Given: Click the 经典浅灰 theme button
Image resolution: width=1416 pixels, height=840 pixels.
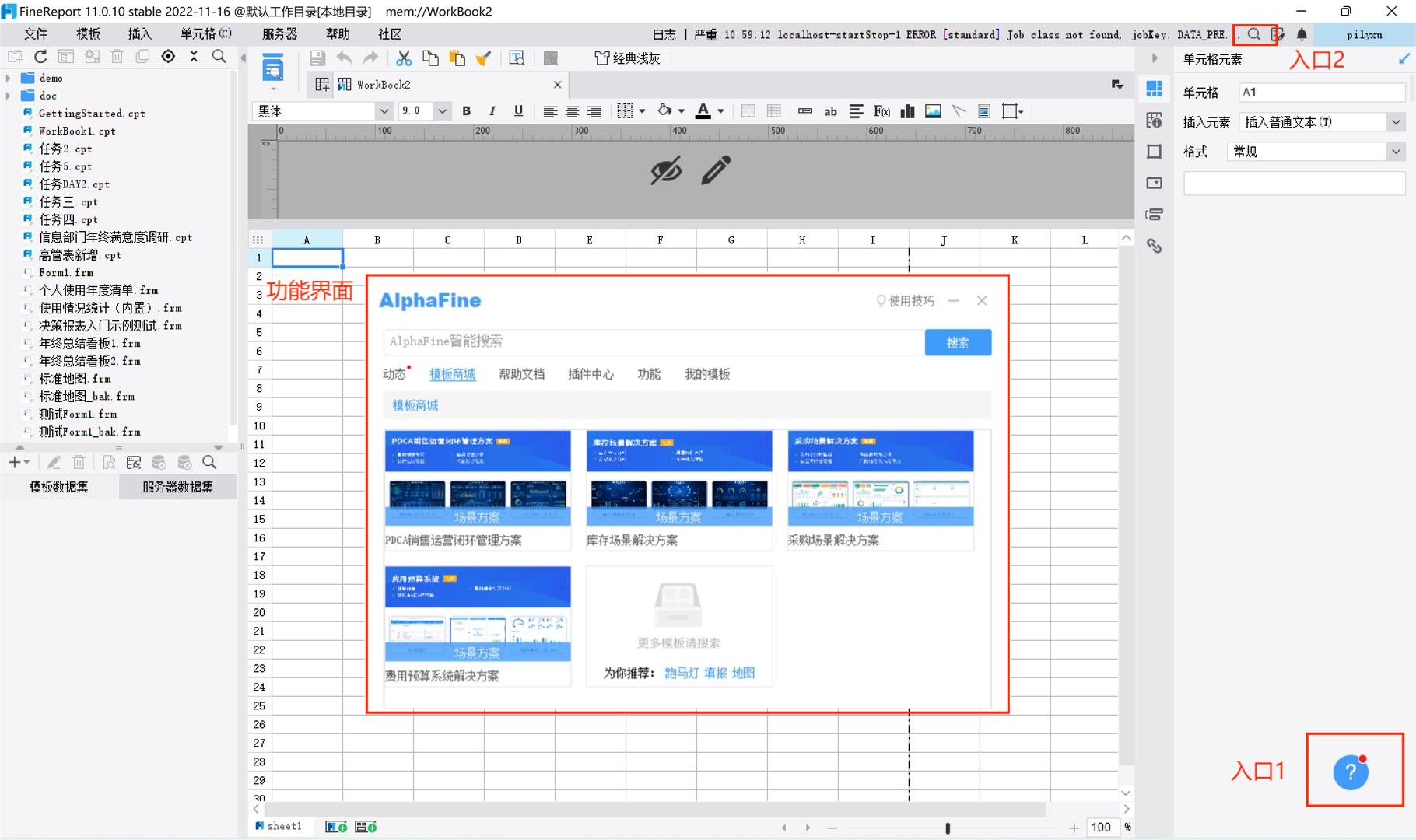Looking at the screenshot, I should [x=627, y=58].
